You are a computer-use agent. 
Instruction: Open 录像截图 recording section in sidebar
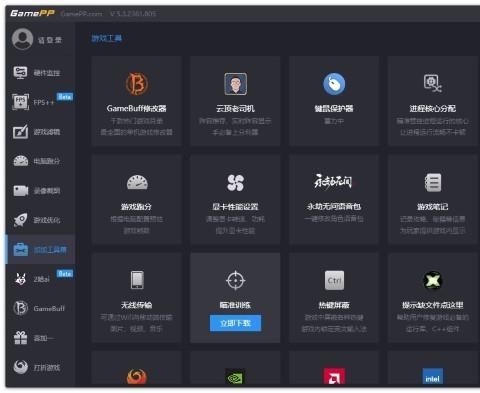[x=40, y=191]
